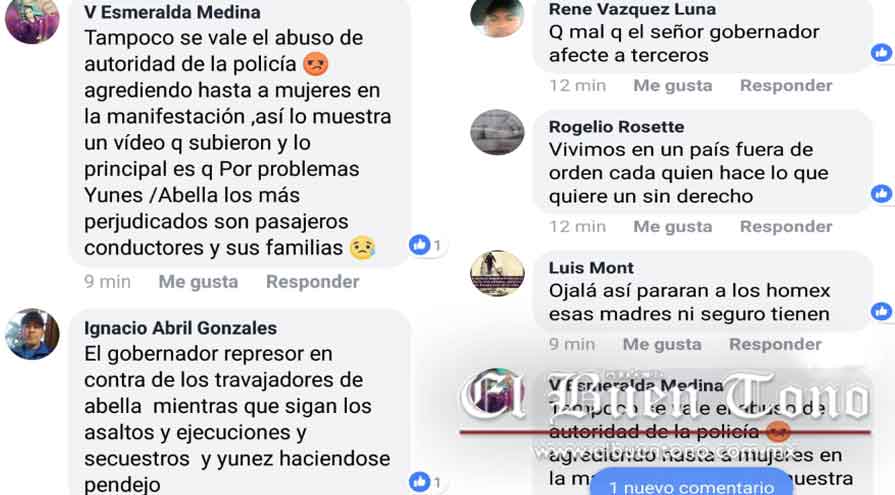Click like icon beside Rogelio Rosette's comment
The image size is (895, 495).
point(882,194)
